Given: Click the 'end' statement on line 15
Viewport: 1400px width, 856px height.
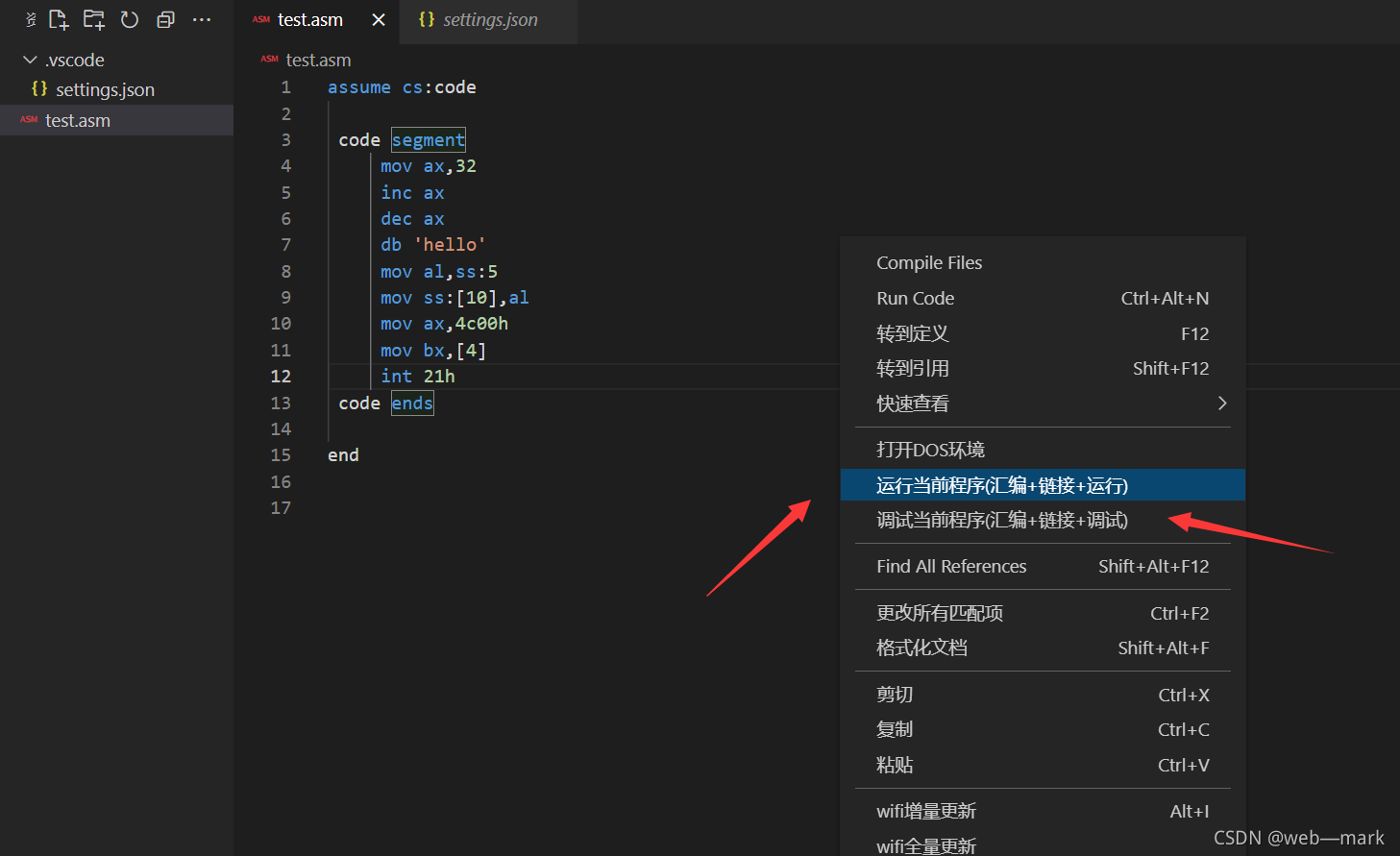Looking at the screenshot, I should tap(343, 455).
